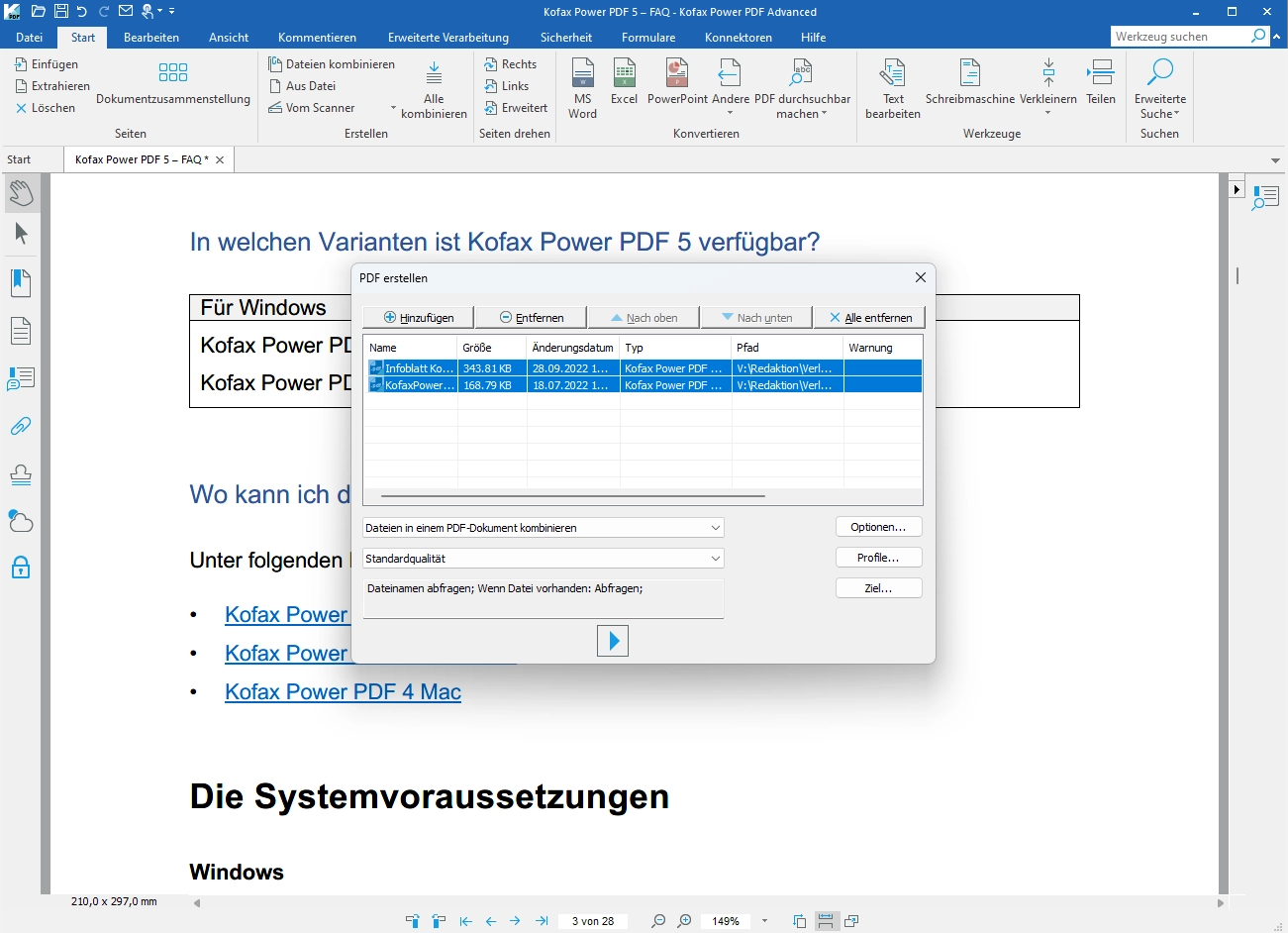This screenshot has height=933, width=1288.
Task: Close the PDF erstellen dialog
Action: (x=921, y=277)
